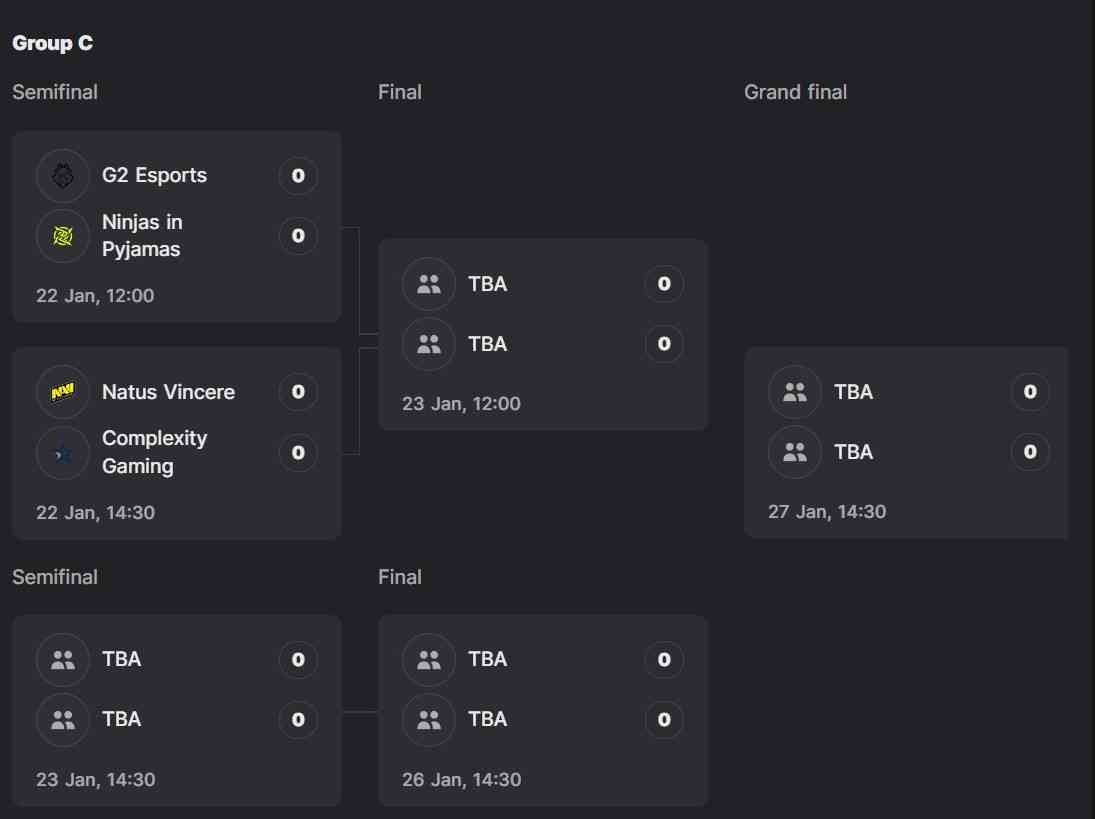Click the score badge next to G2 Esports
The width and height of the screenshot is (1095, 819).
point(297,175)
